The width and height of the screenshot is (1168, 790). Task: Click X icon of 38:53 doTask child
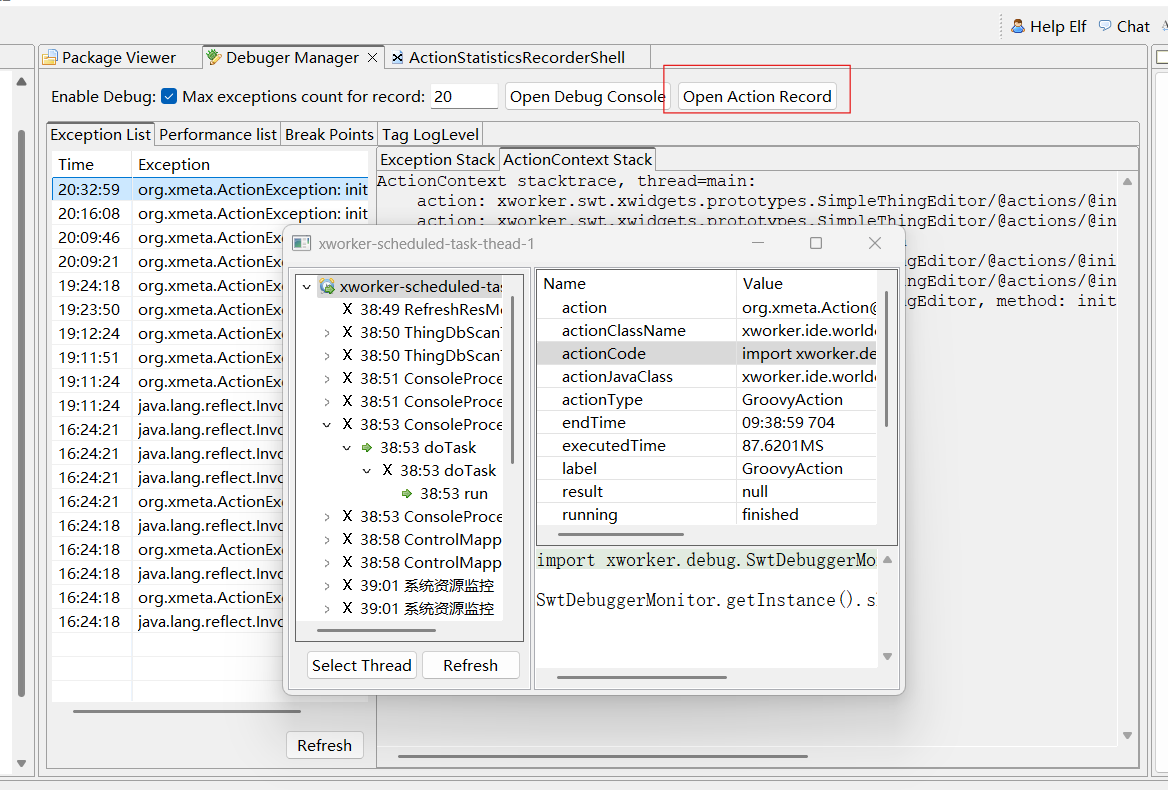tap(387, 471)
